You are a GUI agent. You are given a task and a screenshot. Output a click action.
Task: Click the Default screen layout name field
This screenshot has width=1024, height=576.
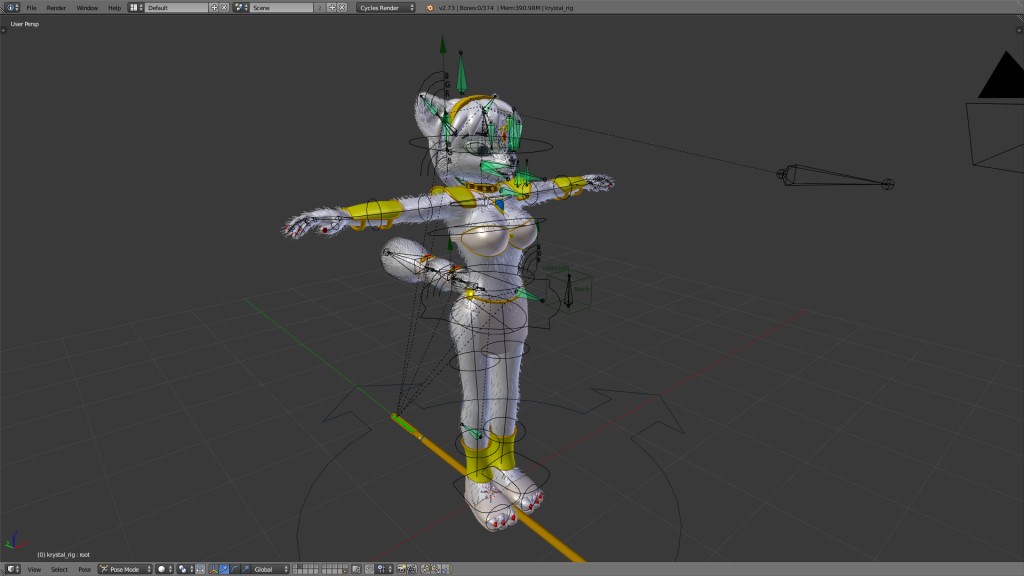175,7
